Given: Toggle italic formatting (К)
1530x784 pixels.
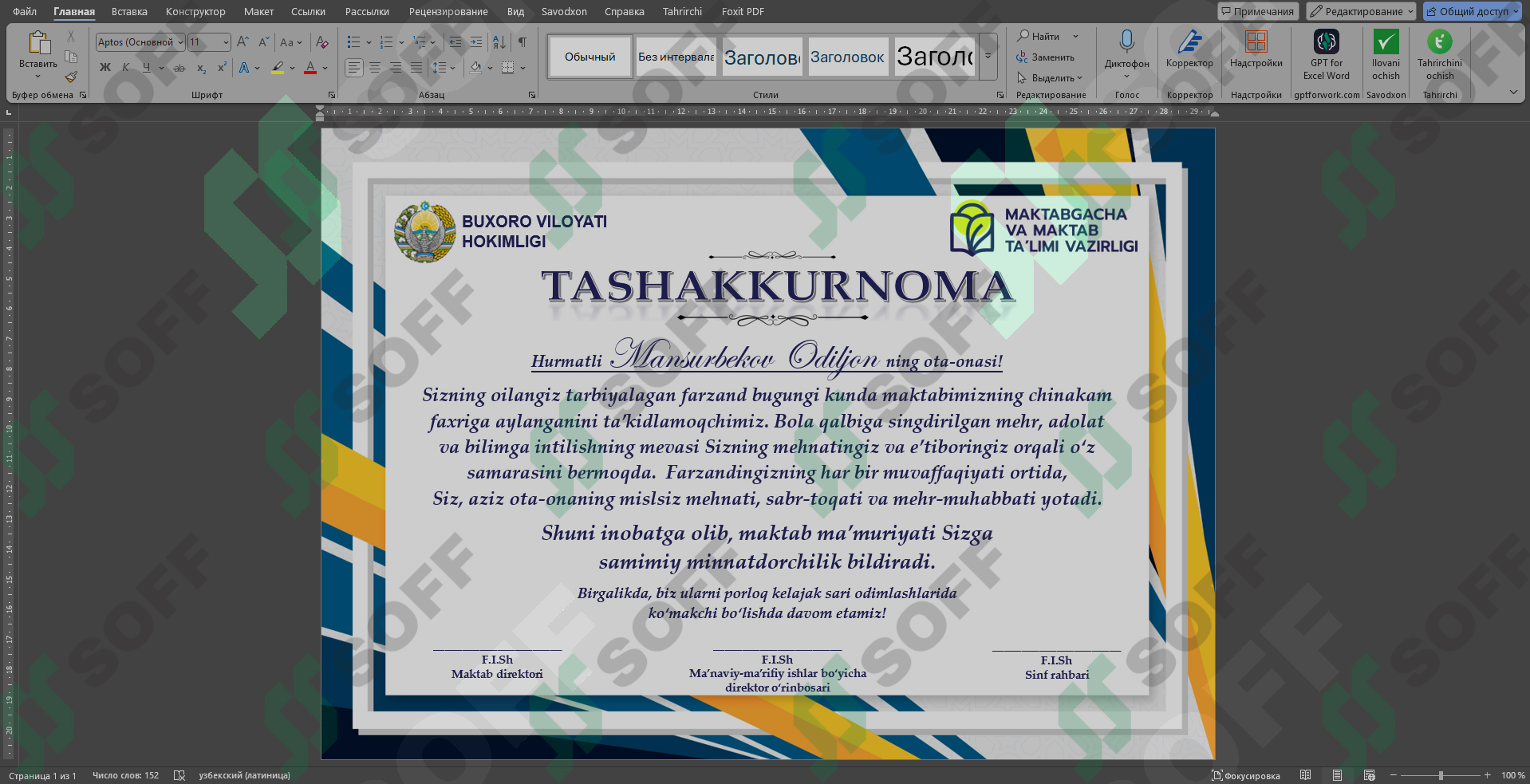Looking at the screenshot, I should [125, 67].
